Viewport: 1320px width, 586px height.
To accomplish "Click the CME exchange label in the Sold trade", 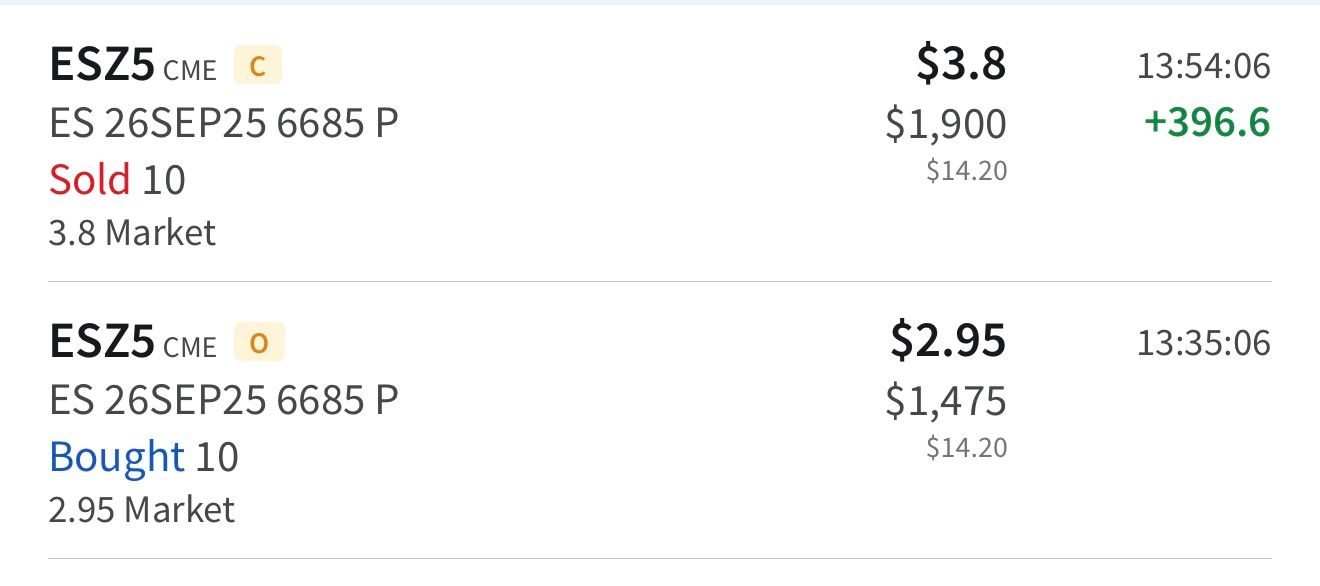I will pyautogui.click(x=189, y=71).
